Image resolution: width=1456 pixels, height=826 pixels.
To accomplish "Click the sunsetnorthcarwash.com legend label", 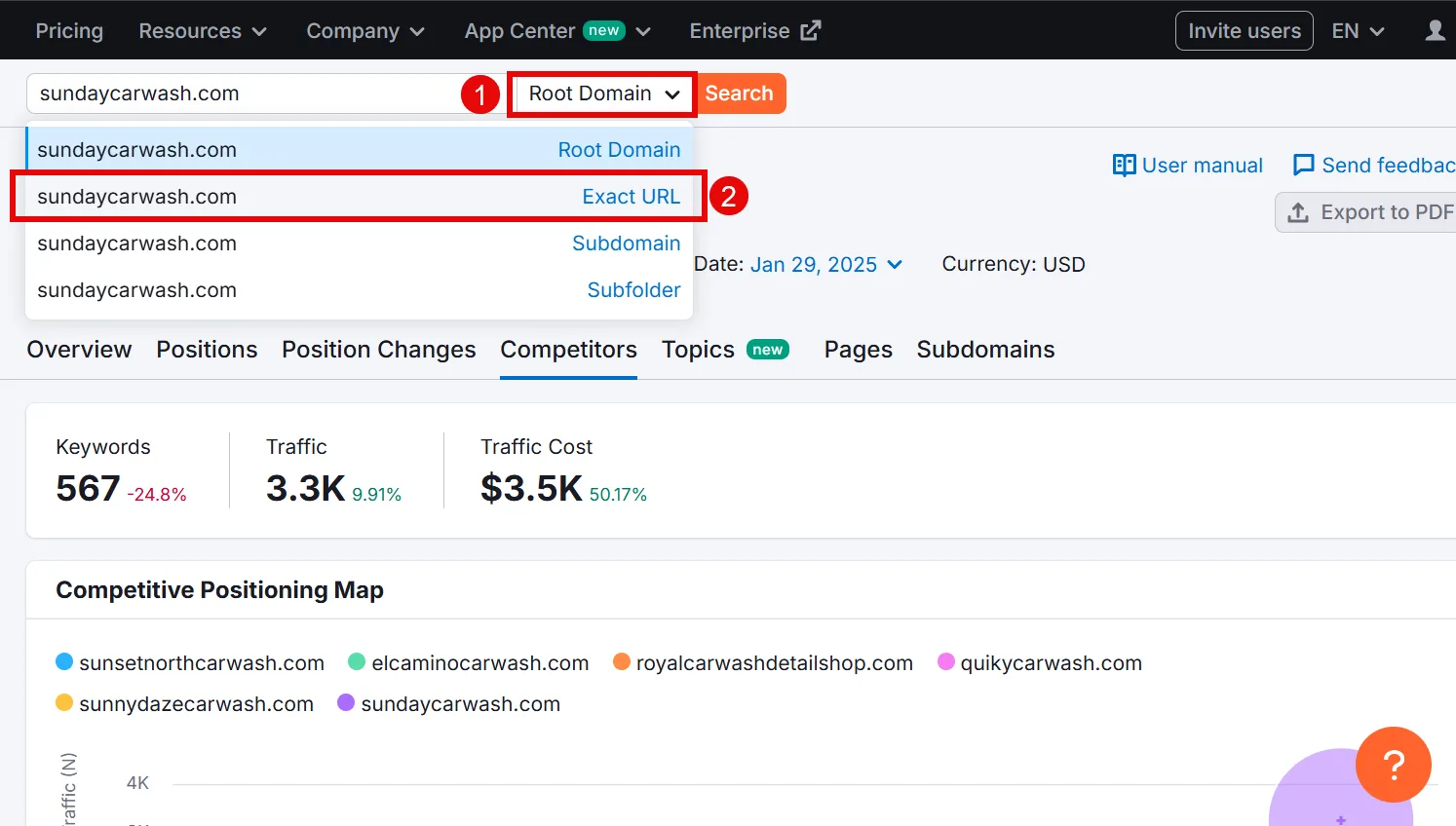I will click(202, 663).
